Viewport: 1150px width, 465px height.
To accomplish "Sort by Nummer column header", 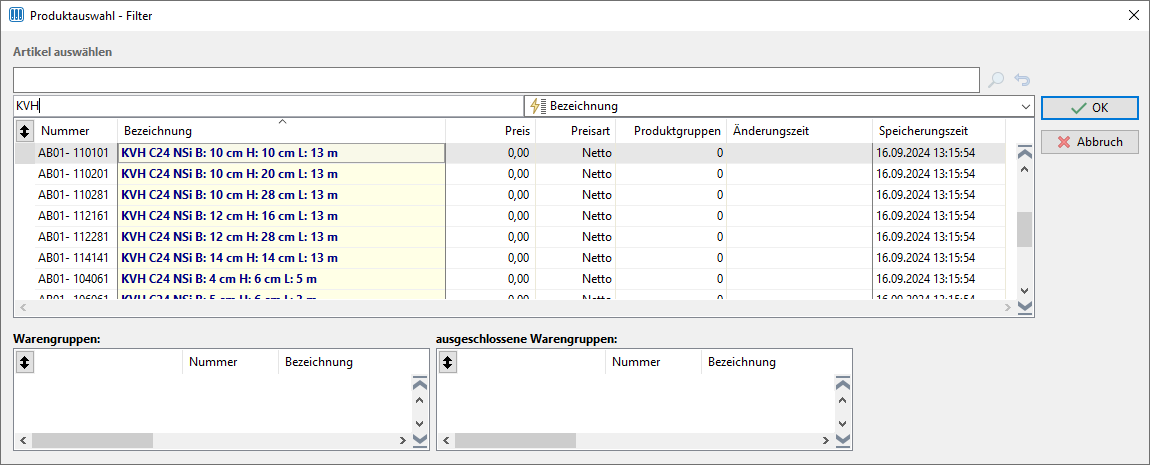I will tap(76, 131).
